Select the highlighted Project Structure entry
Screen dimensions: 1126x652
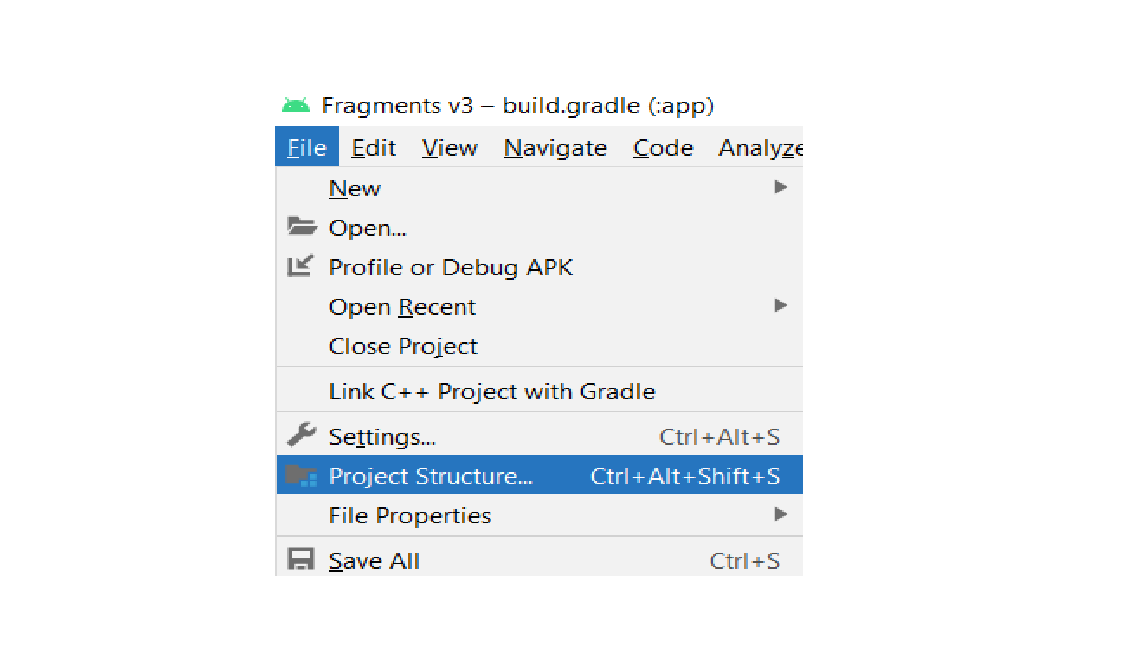430,475
